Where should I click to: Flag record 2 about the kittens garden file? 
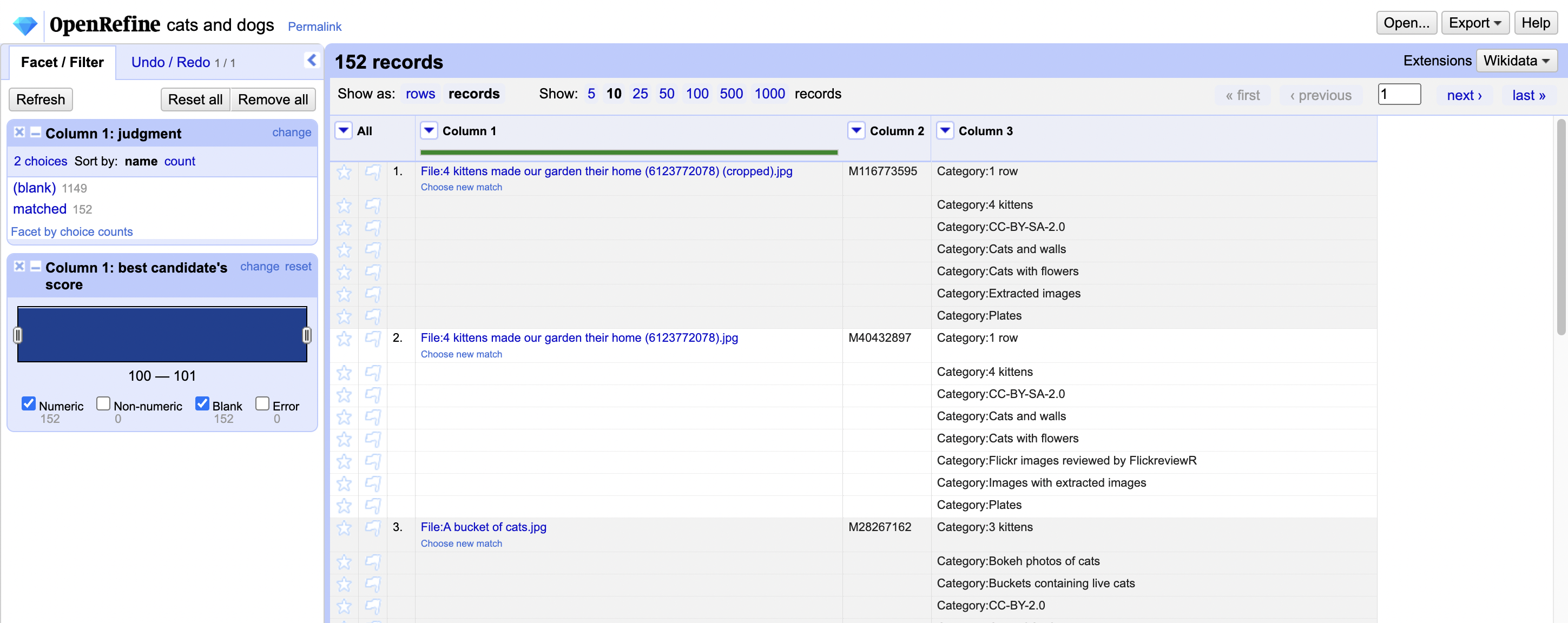click(372, 339)
